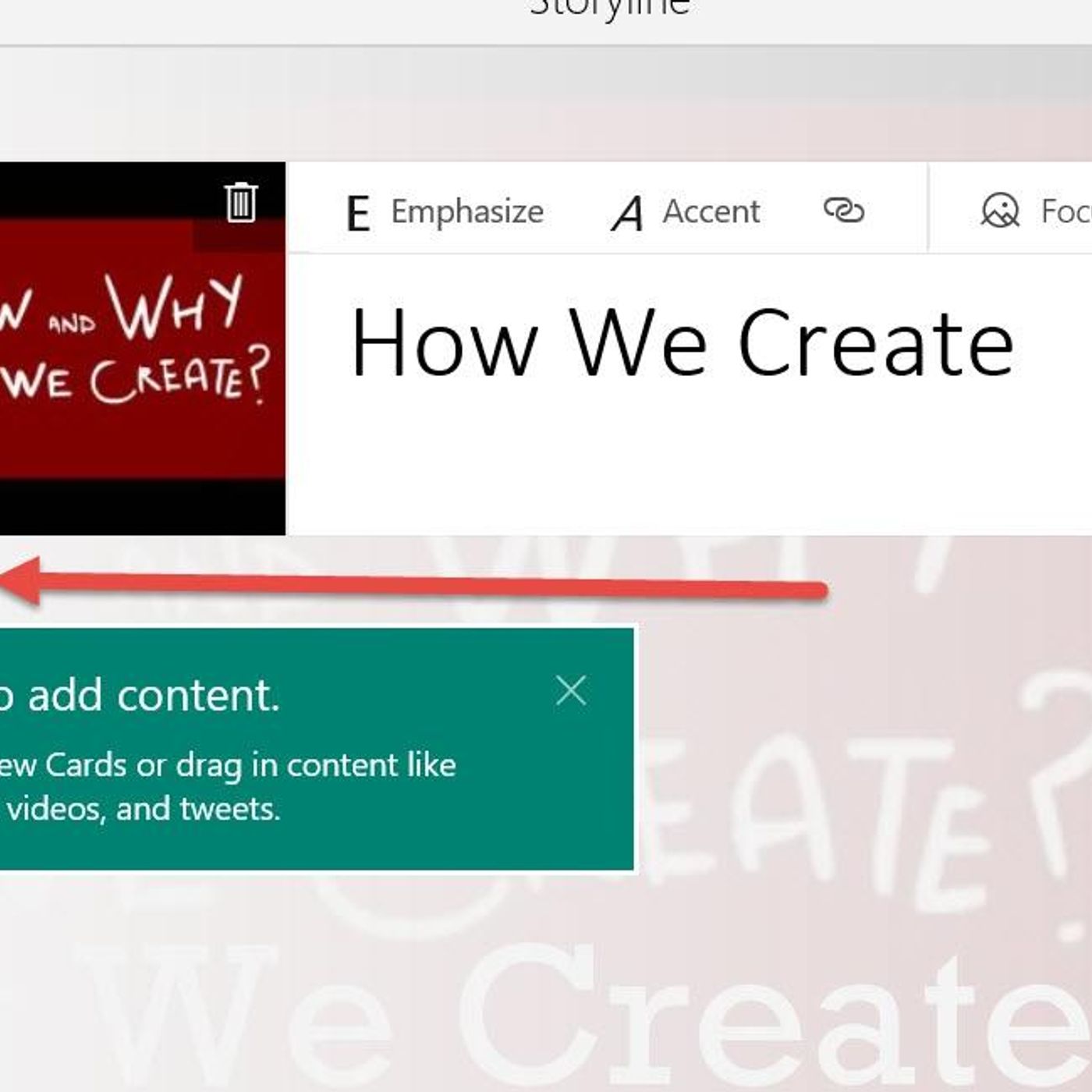Image resolution: width=1092 pixels, height=1092 pixels.
Task: Switch to the Storyline tab
Action: click(x=610, y=9)
